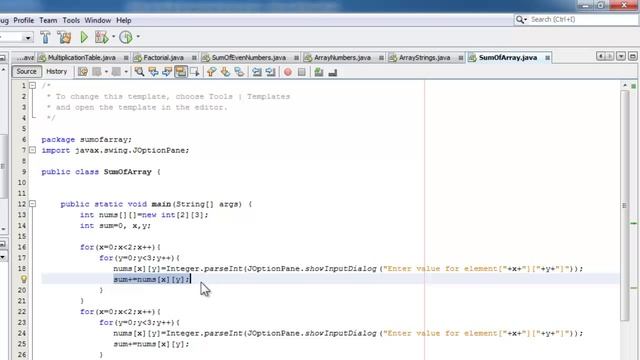This screenshot has width=640, height=360.
Task: Close the MultiplicationTable.java tab
Action: (x=126, y=58)
